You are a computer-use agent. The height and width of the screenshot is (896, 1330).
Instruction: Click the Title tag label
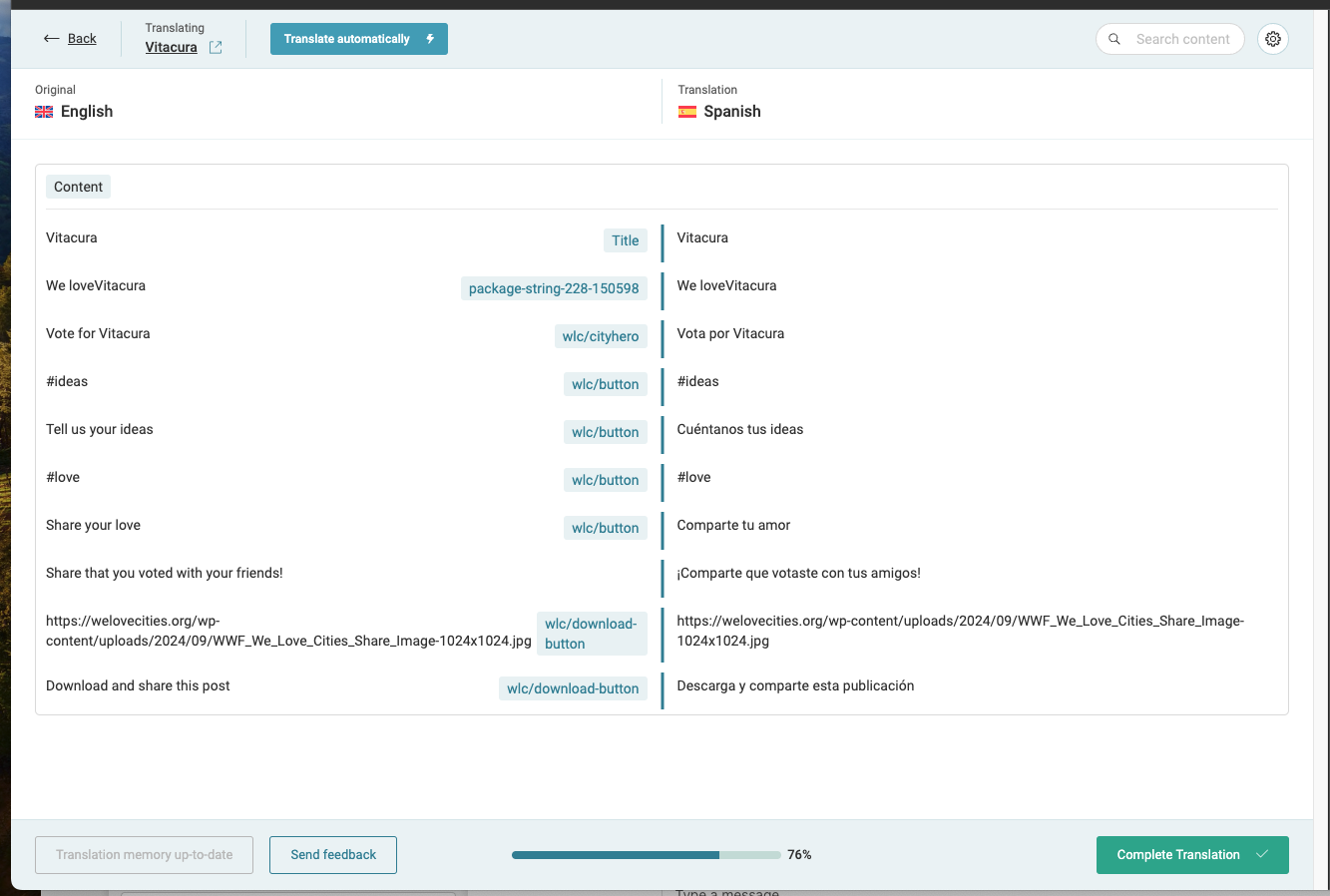[x=626, y=240]
